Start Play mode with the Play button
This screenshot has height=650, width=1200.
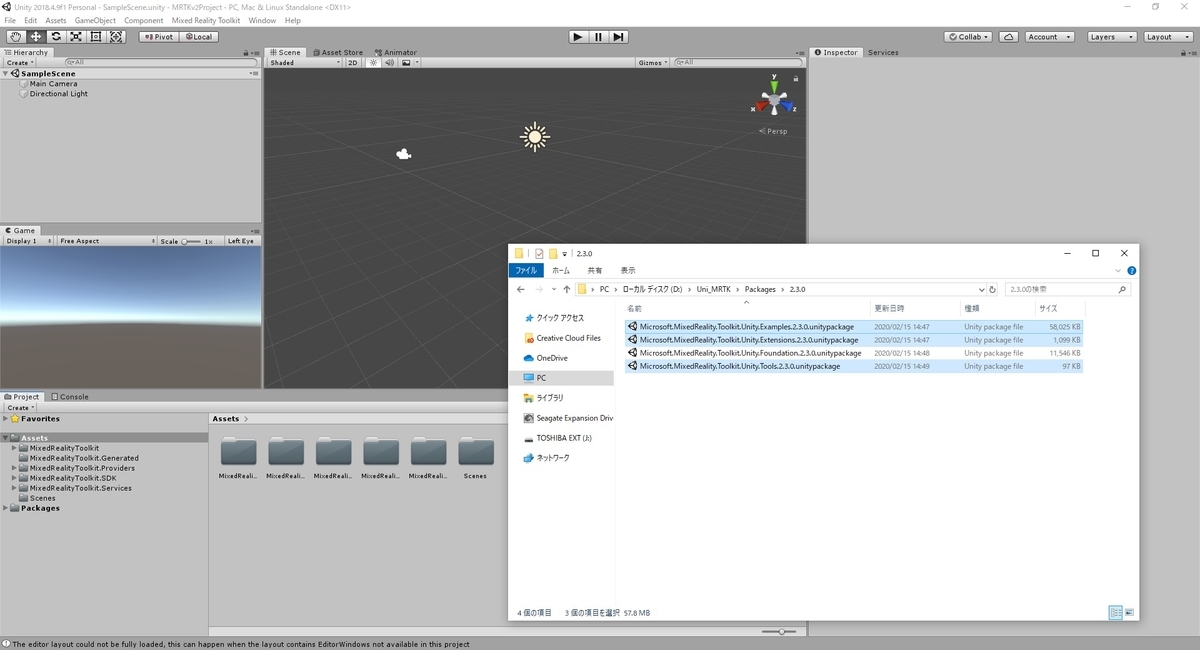(x=578, y=37)
